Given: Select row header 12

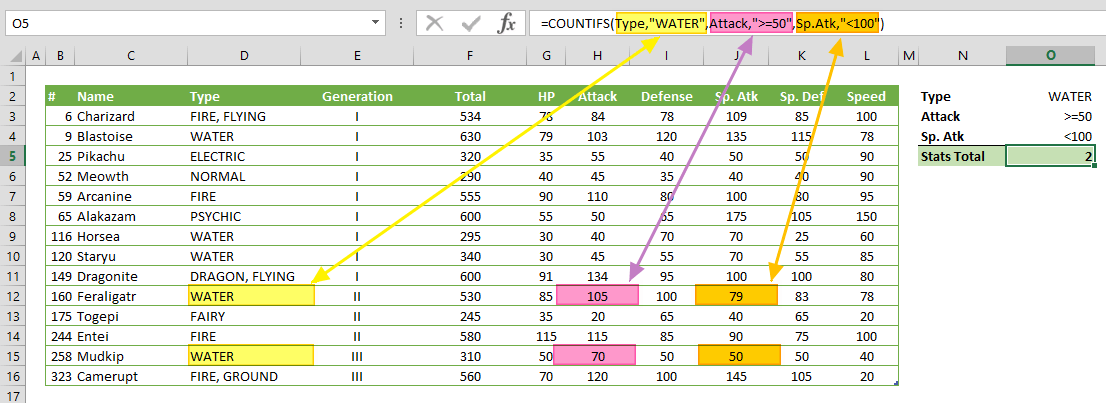Looking at the screenshot, I should 13,296.
